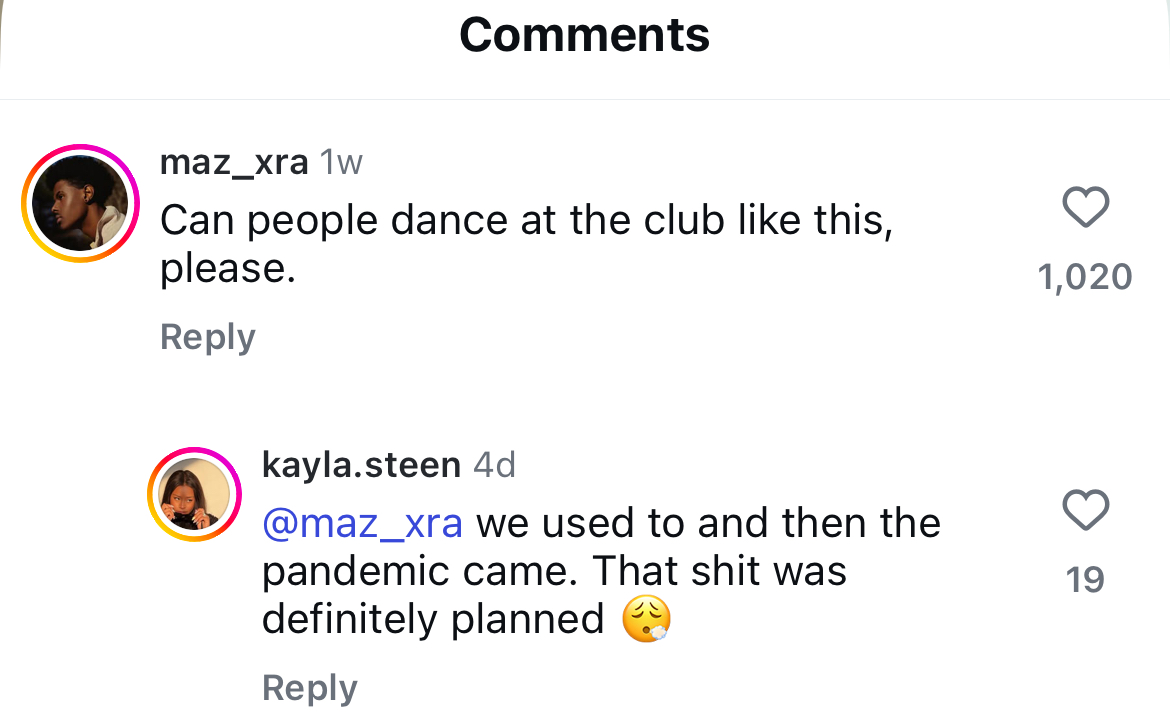The width and height of the screenshot is (1170, 724).
Task: Reply to kayla.steen's comment
Action: point(309,688)
